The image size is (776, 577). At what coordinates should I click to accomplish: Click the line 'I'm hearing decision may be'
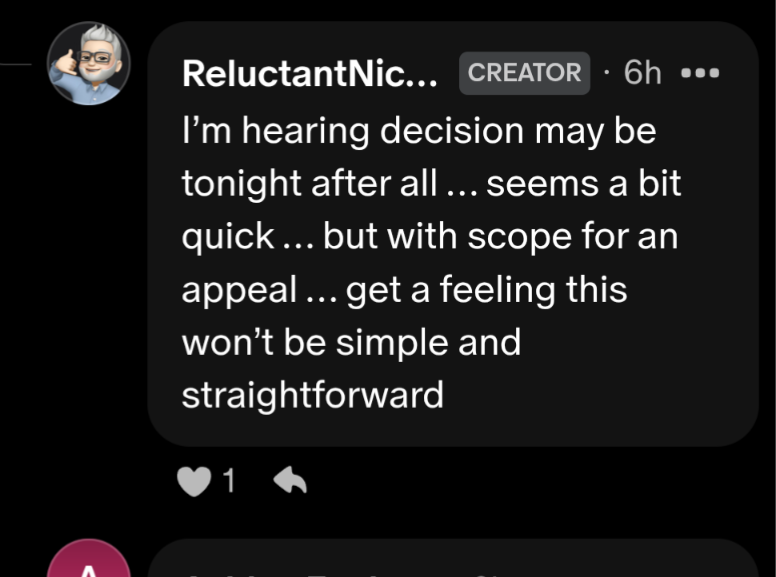(419, 131)
